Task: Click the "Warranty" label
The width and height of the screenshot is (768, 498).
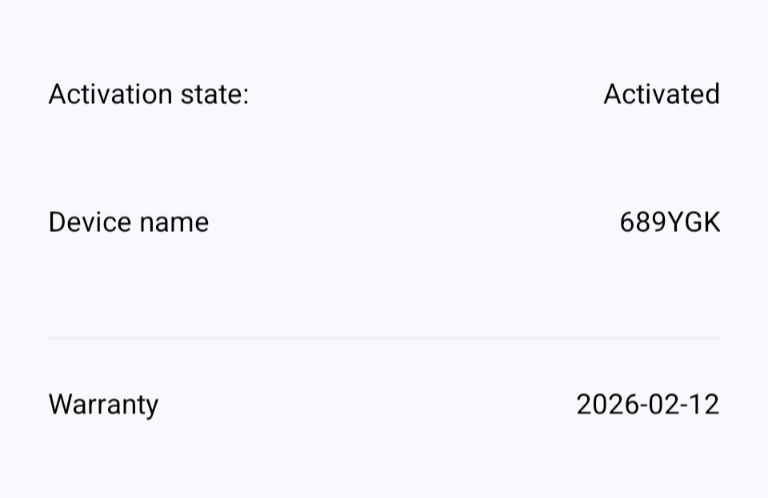Action: [x=103, y=405]
